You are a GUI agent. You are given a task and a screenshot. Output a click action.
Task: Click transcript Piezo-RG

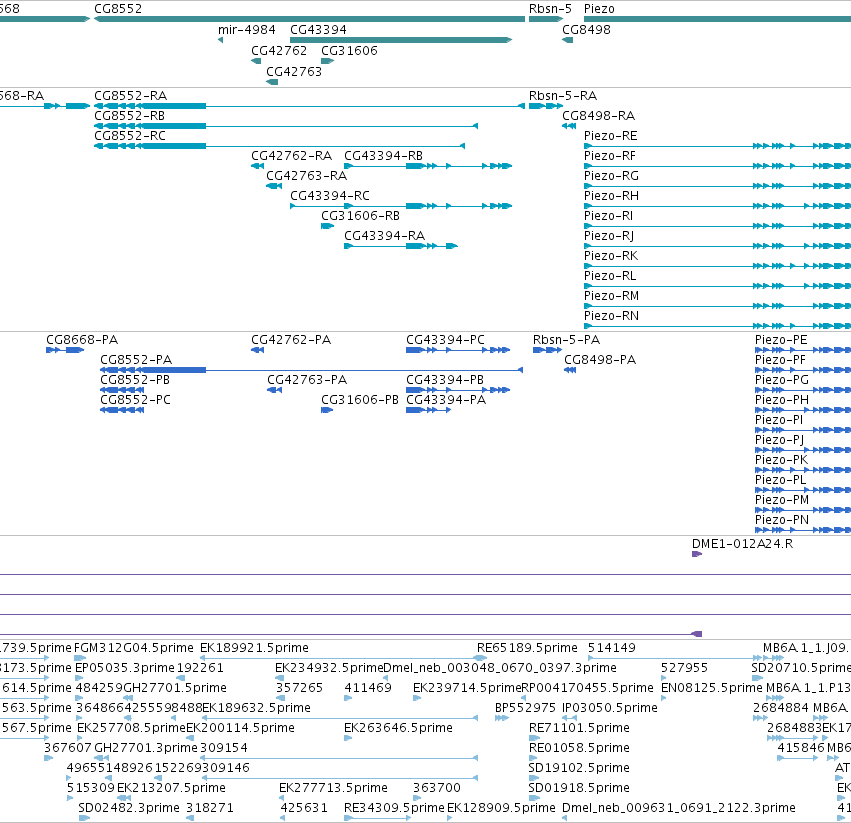coord(611,176)
